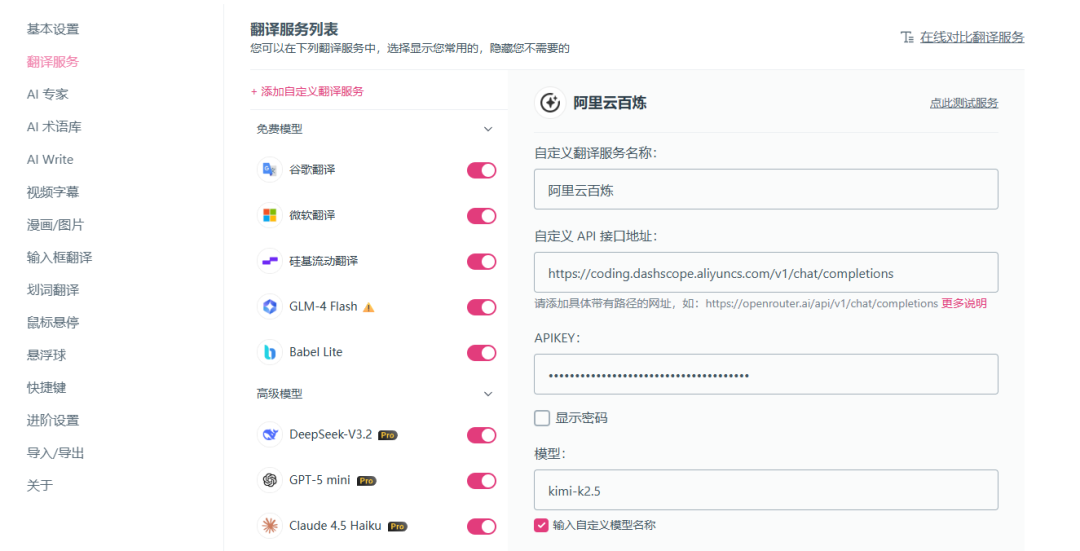Collapse the 高级模型 section chevron
The height and width of the screenshot is (551, 1080).
(488, 394)
